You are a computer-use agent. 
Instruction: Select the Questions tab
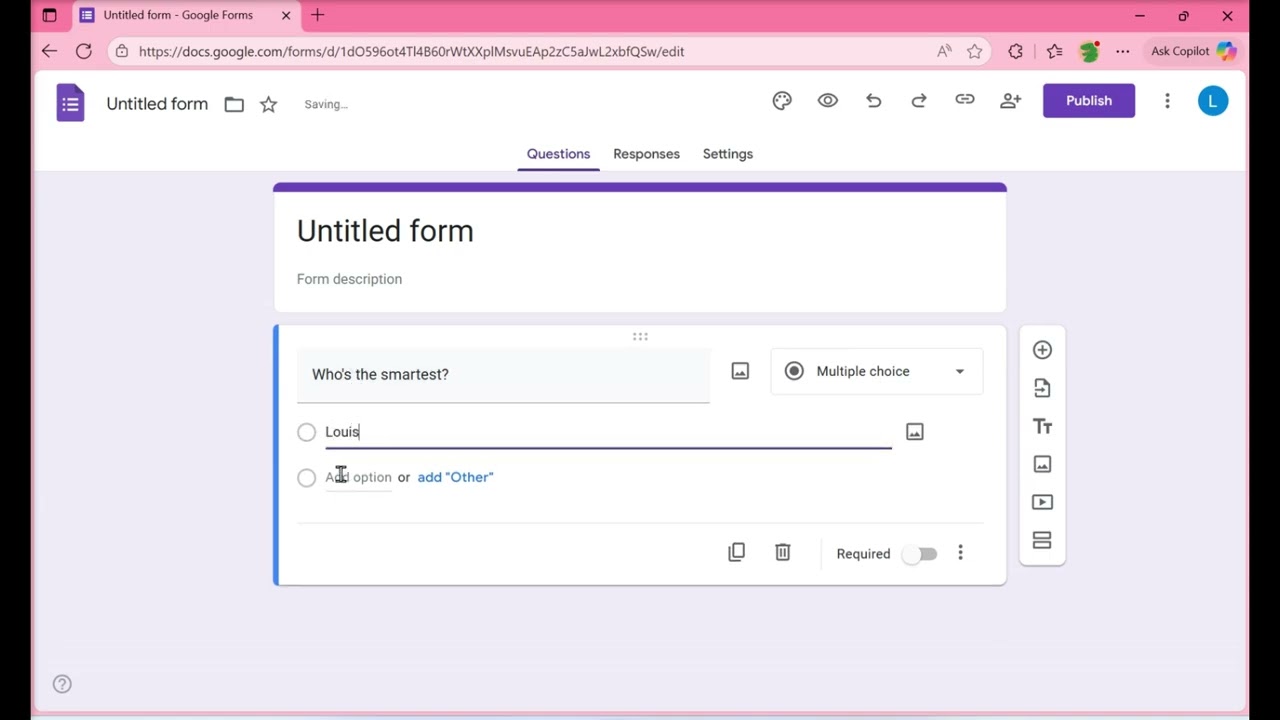[x=558, y=154]
